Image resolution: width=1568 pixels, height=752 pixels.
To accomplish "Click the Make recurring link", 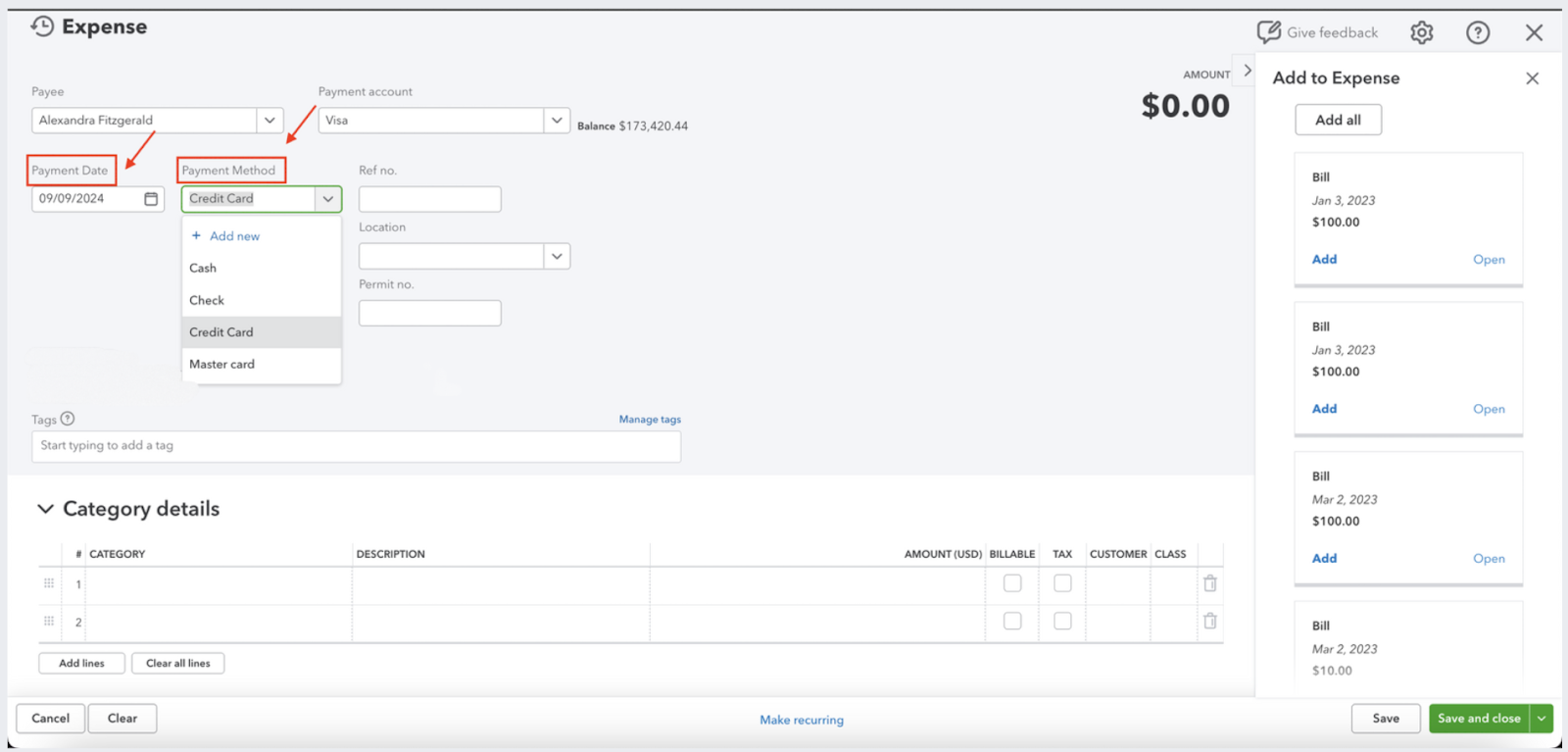I will (802, 720).
